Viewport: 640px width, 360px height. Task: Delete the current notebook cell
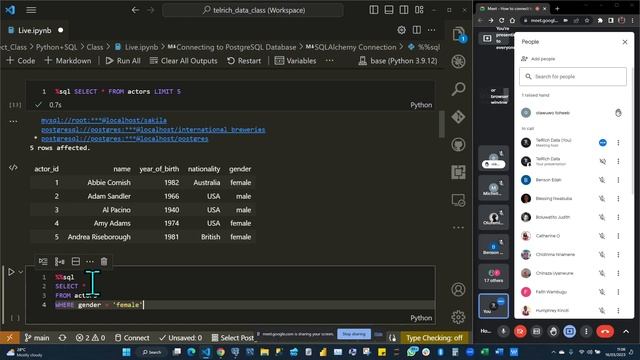(x=104, y=261)
